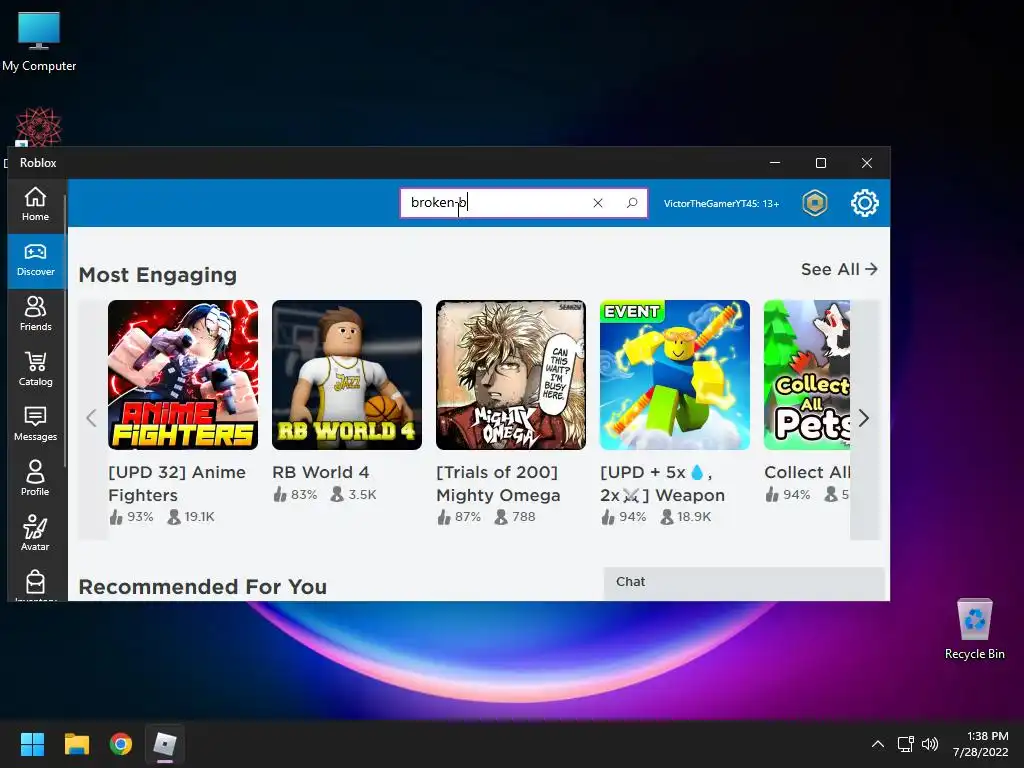The height and width of the screenshot is (768, 1024).
Task: Open the Anime Fighters game thumbnail
Action: pyautogui.click(x=183, y=375)
